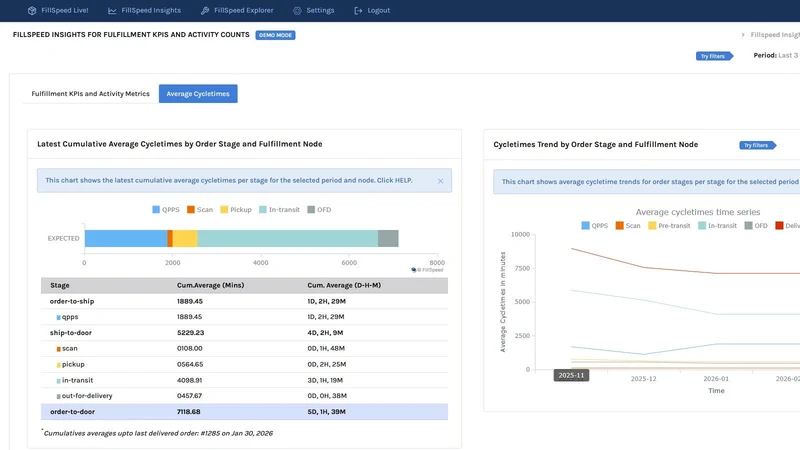
Task: Click the Settings gear icon
Action: pos(297,10)
